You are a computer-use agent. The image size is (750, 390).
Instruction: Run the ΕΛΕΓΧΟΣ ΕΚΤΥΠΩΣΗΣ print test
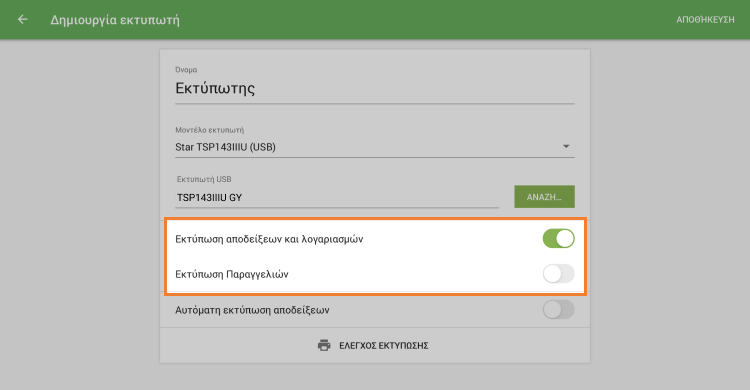tap(375, 345)
